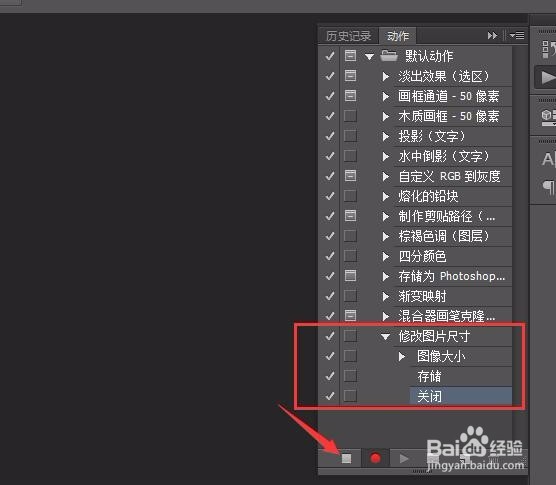Open the Actions panel flyout menu icon
Viewport: 556px width, 485px height.
pyautogui.click(x=517, y=35)
